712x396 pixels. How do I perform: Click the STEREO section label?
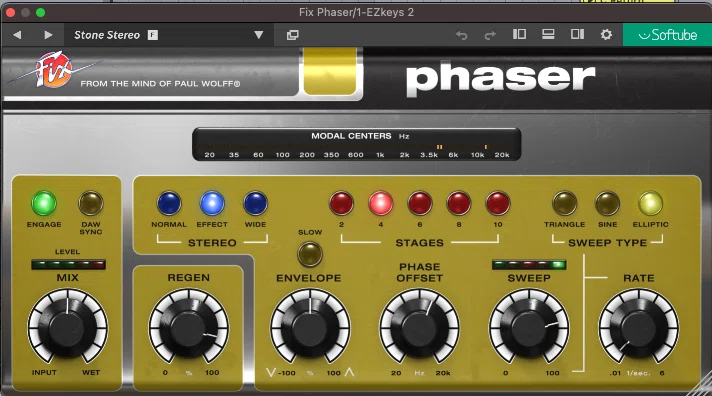coord(212,243)
